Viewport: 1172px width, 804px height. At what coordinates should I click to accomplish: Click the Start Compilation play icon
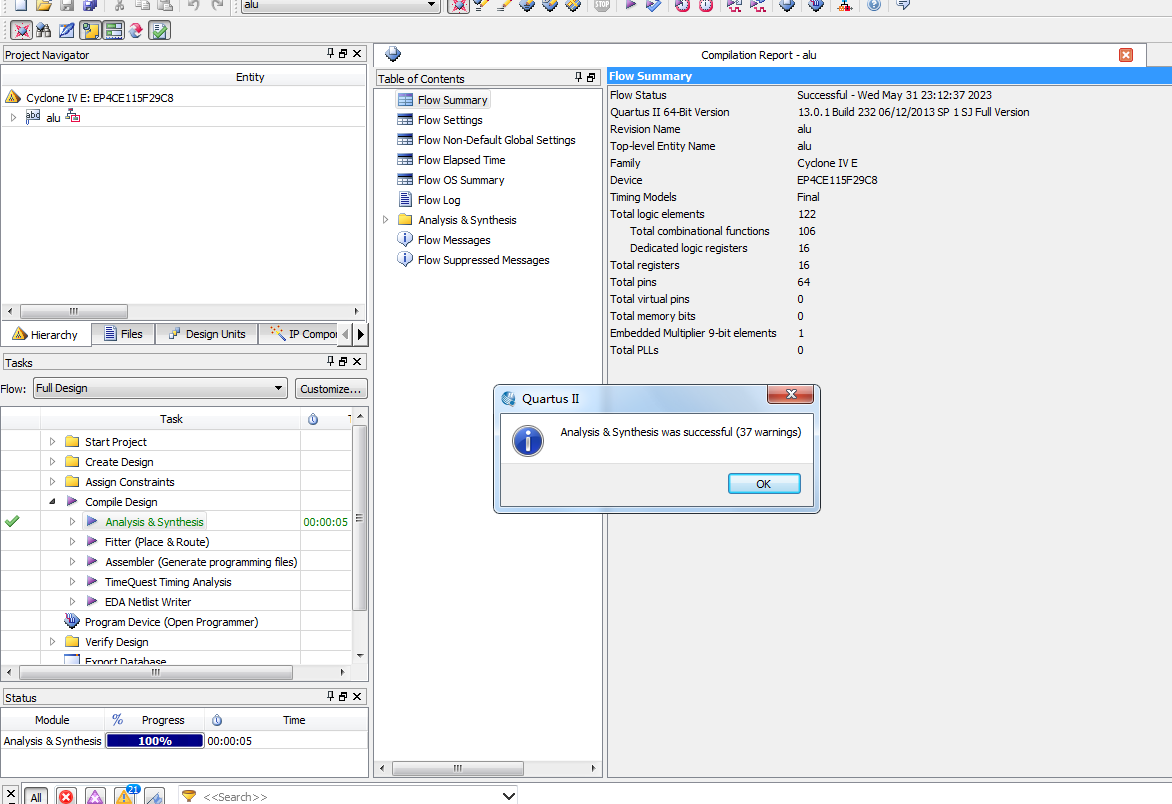630,5
